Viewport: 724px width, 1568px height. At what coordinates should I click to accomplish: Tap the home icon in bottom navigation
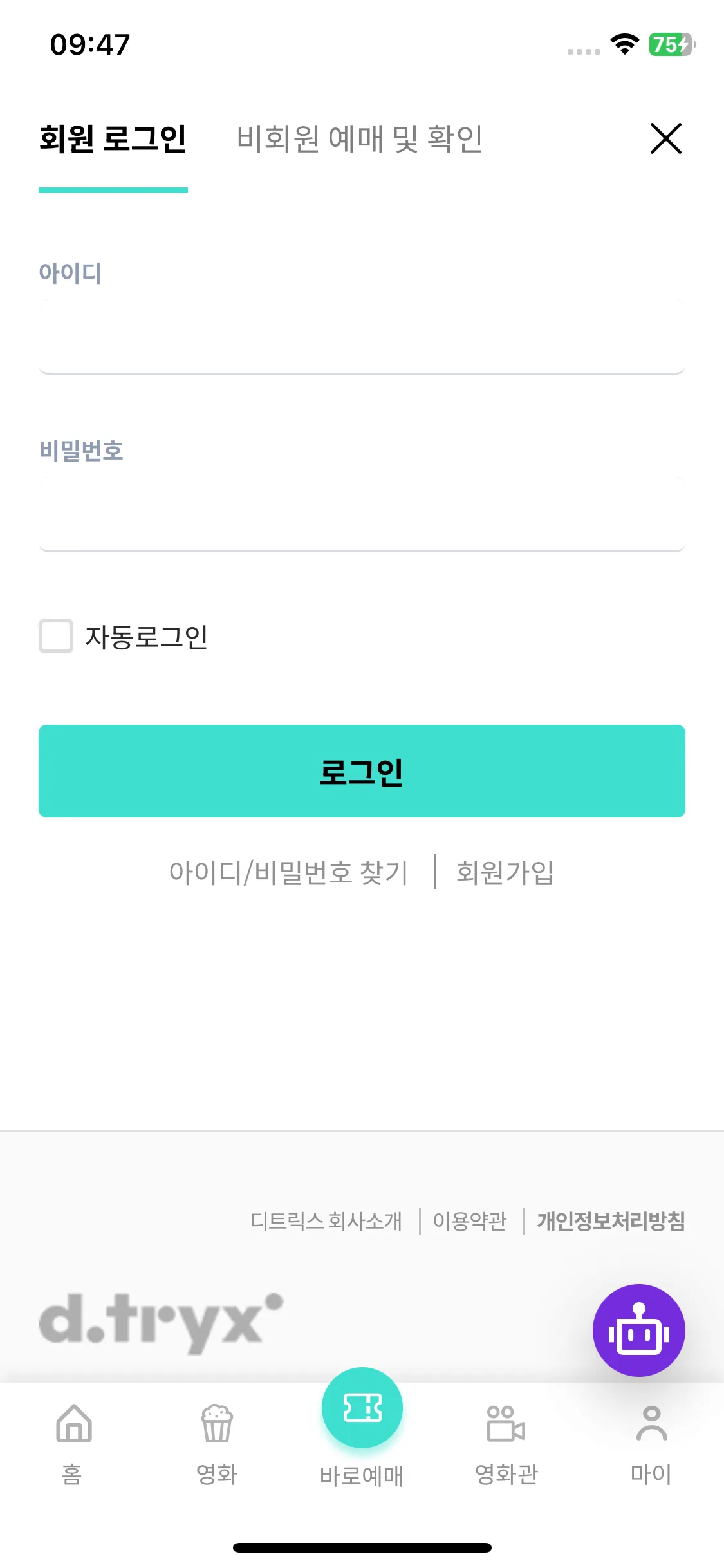74,1424
